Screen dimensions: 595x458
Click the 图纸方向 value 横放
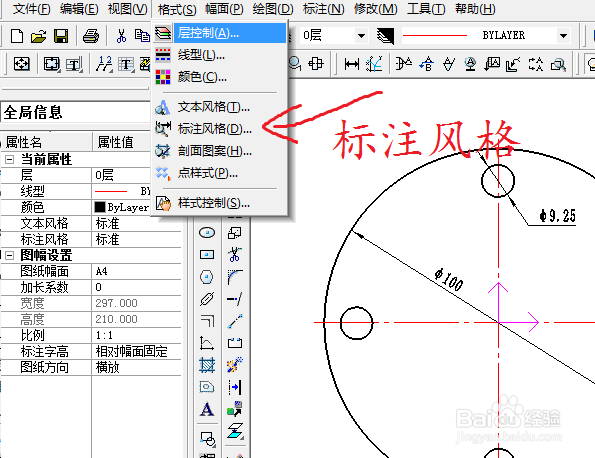(x=107, y=367)
